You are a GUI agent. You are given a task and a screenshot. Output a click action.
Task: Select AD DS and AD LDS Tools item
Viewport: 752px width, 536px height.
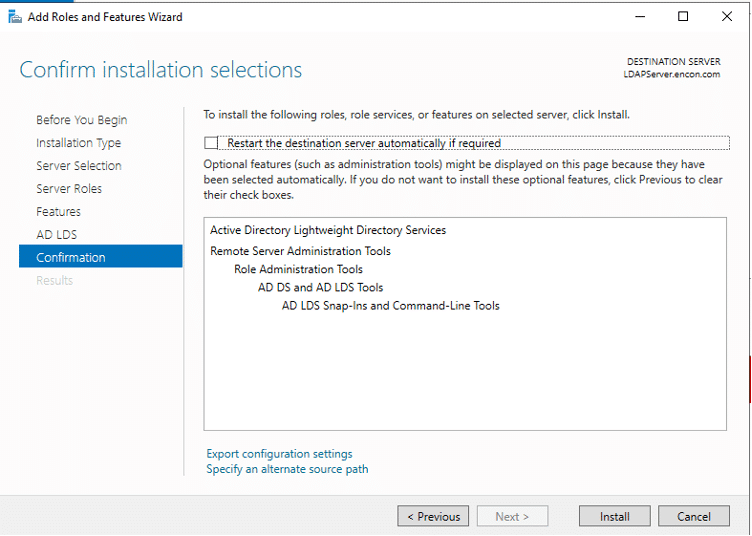[x=320, y=287]
